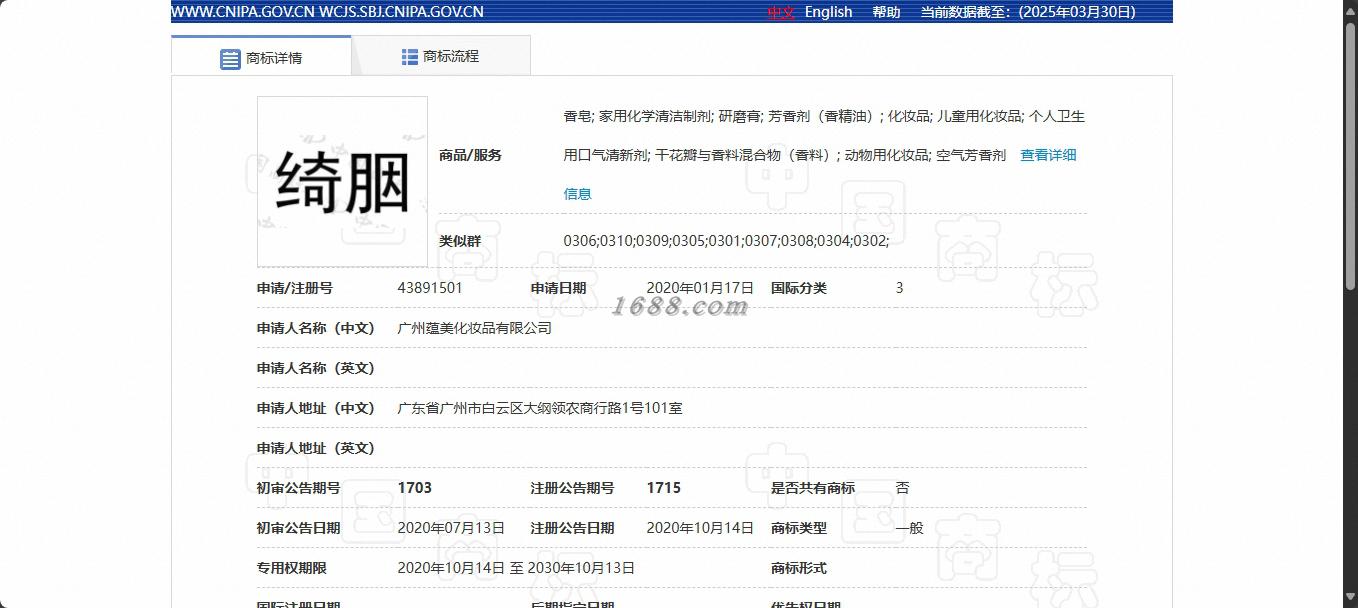Switch language to 中文
The height and width of the screenshot is (608, 1358).
781,12
